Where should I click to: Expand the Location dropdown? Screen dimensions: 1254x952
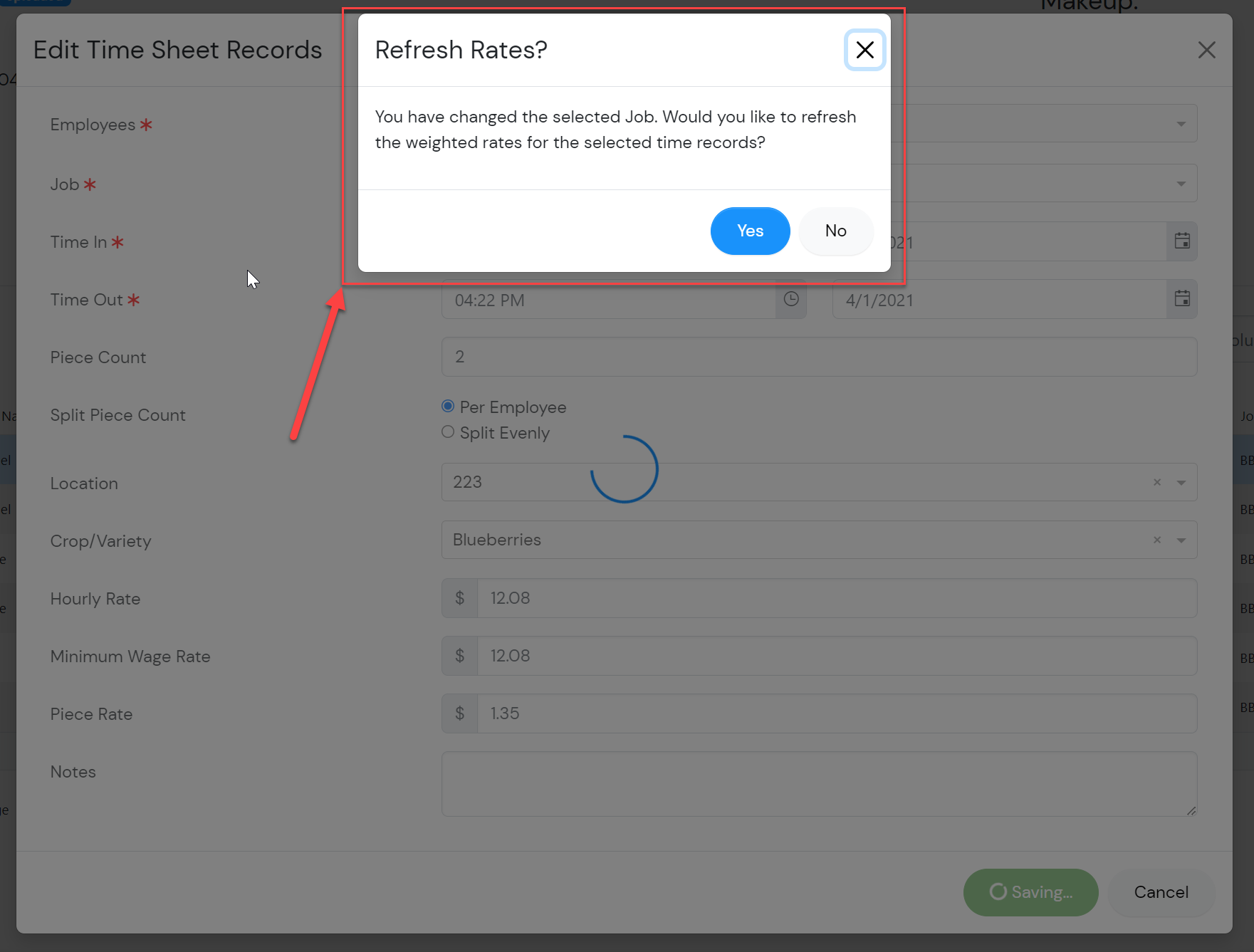[1181, 482]
